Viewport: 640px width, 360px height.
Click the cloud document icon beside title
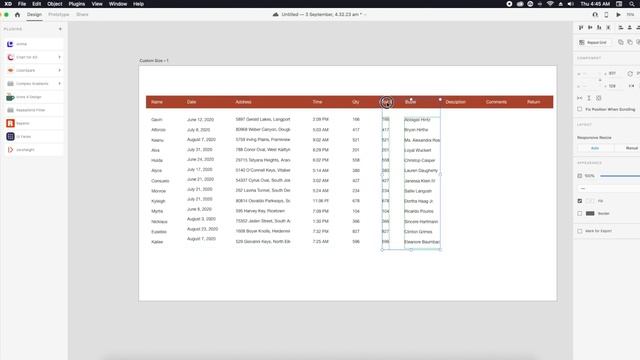point(276,14)
